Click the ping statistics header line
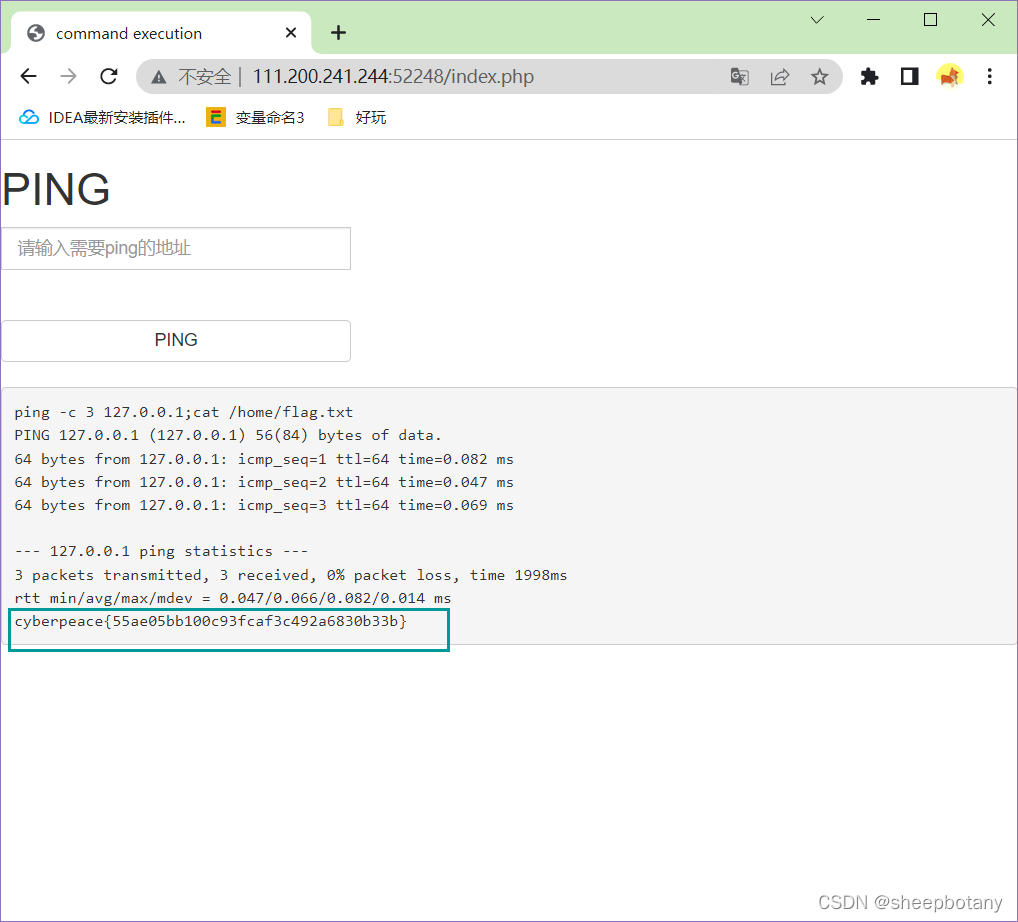Viewport: 1018px width, 922px height. (x=161, y=551)
